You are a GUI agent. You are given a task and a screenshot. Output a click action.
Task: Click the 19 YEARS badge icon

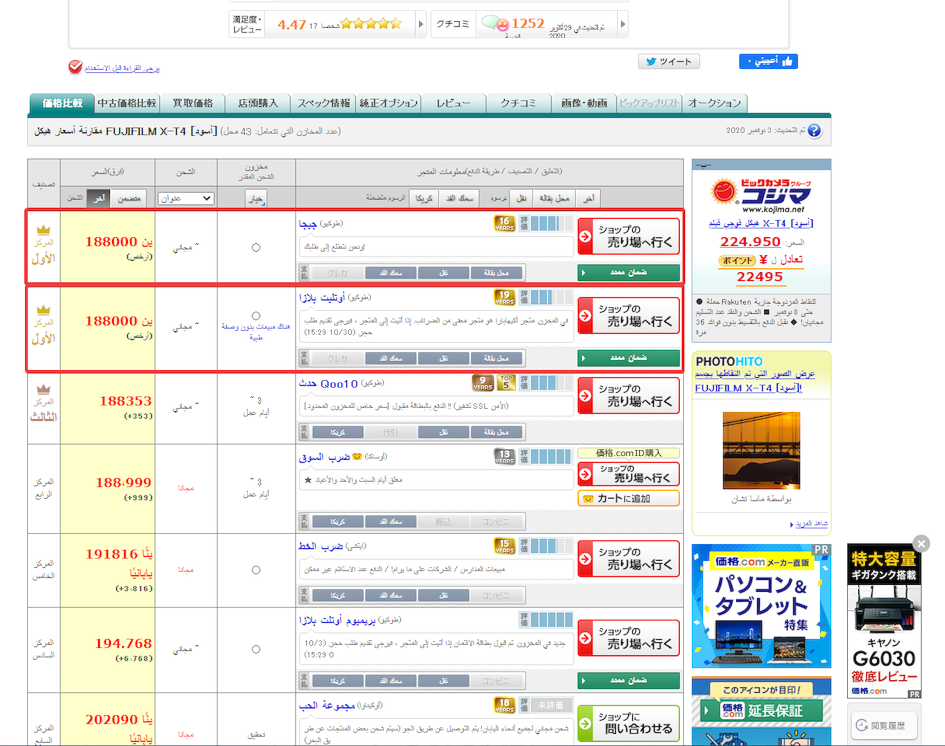click(504, 297)
